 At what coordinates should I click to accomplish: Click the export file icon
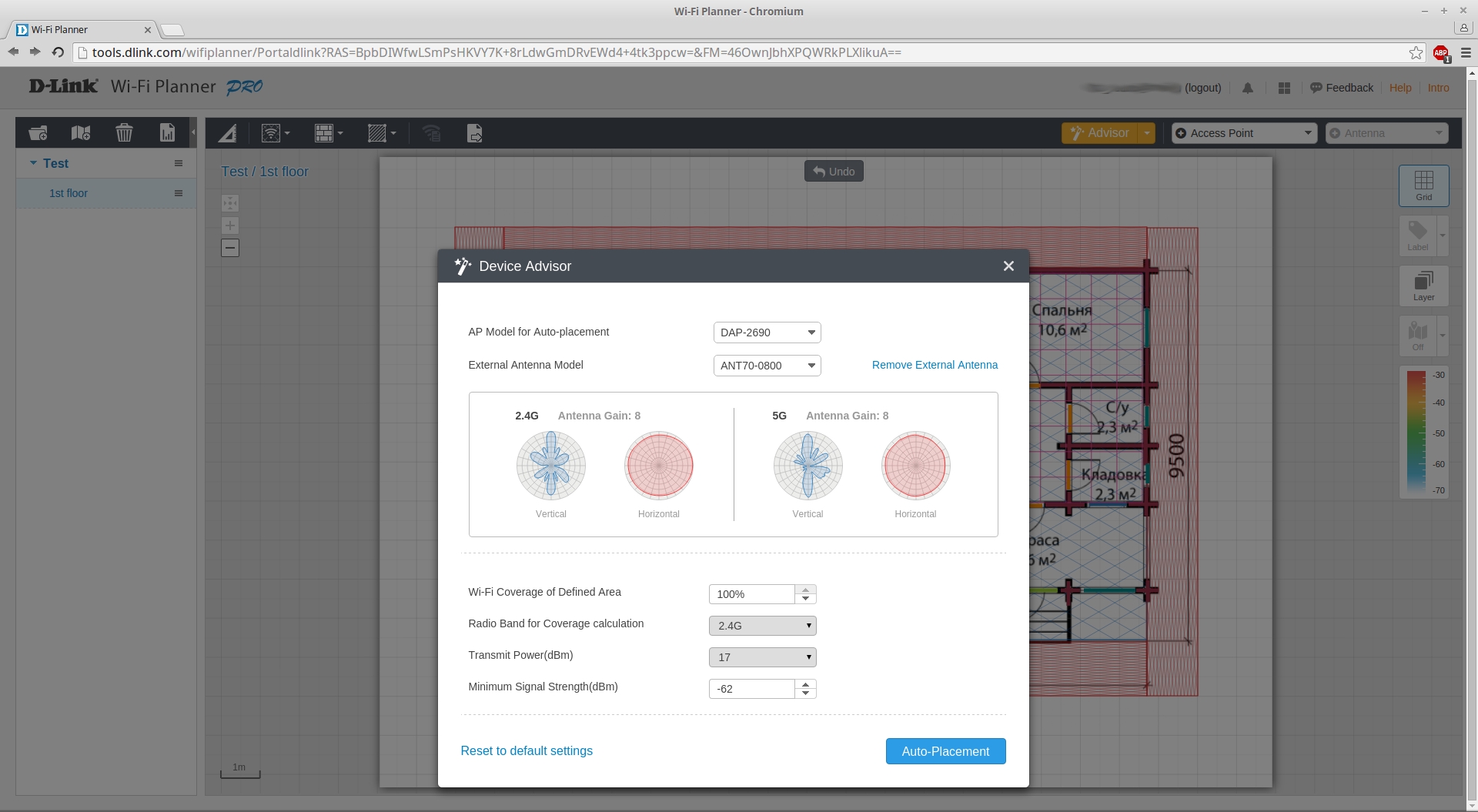click(x=475, y=134)
